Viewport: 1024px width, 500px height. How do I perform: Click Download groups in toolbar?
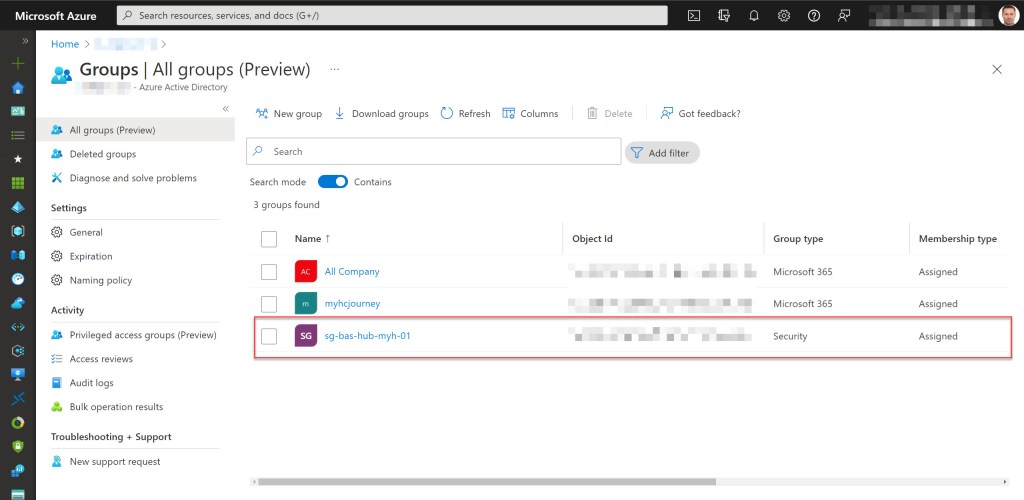click(381, 114)
